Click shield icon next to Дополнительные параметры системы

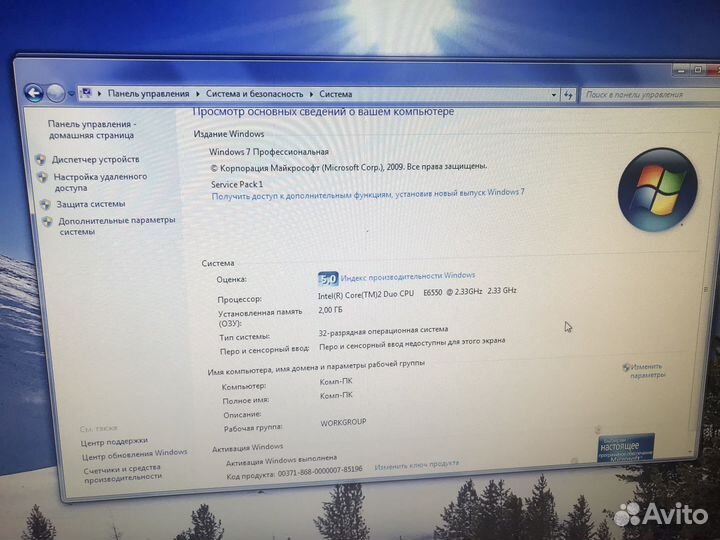point(47,221)
